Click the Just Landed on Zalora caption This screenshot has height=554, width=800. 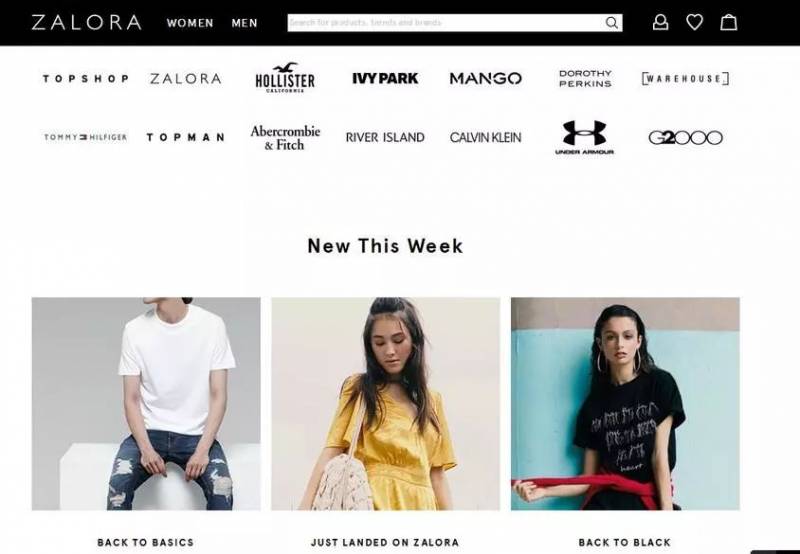[x=385, y=542]
